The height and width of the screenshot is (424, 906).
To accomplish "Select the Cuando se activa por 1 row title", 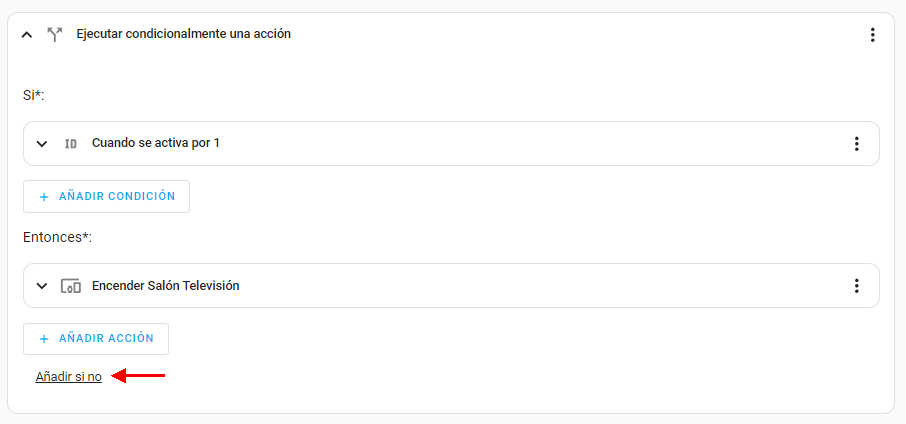I will coord(156,143).
